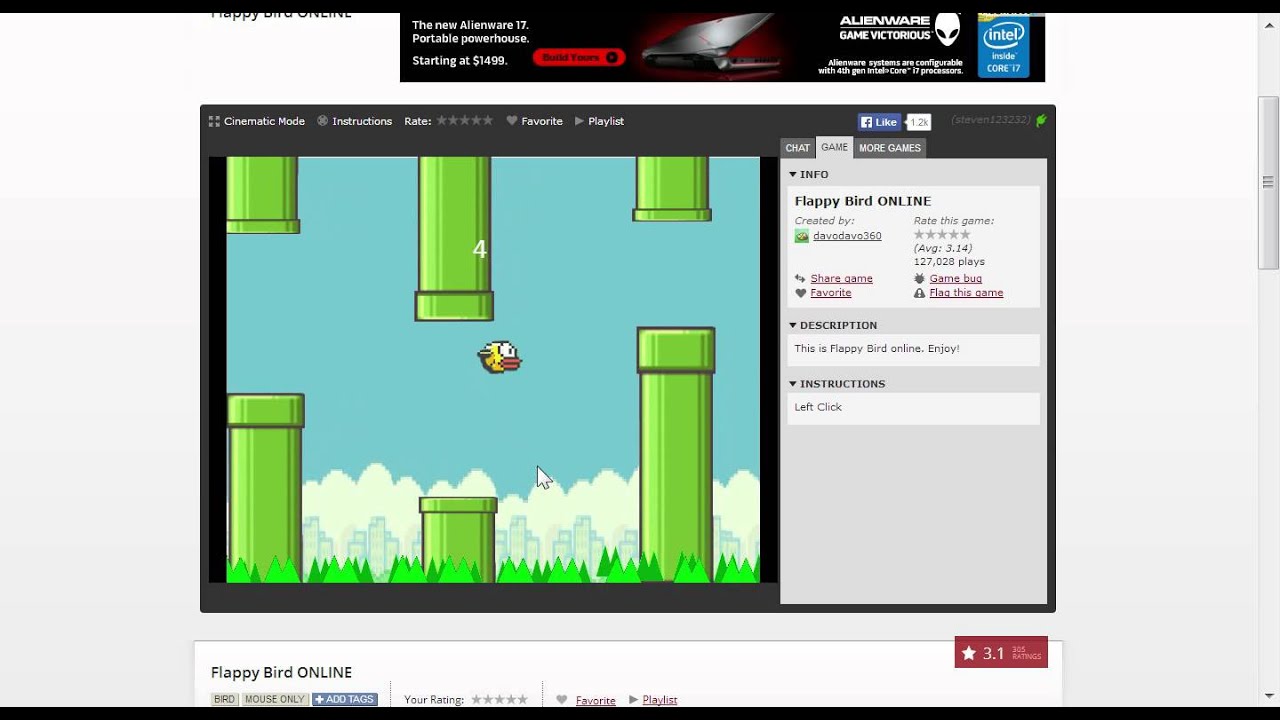Click Favorite text in the game toolbar
This screenshot has height=720, width=1280.
tap(542, 121)
